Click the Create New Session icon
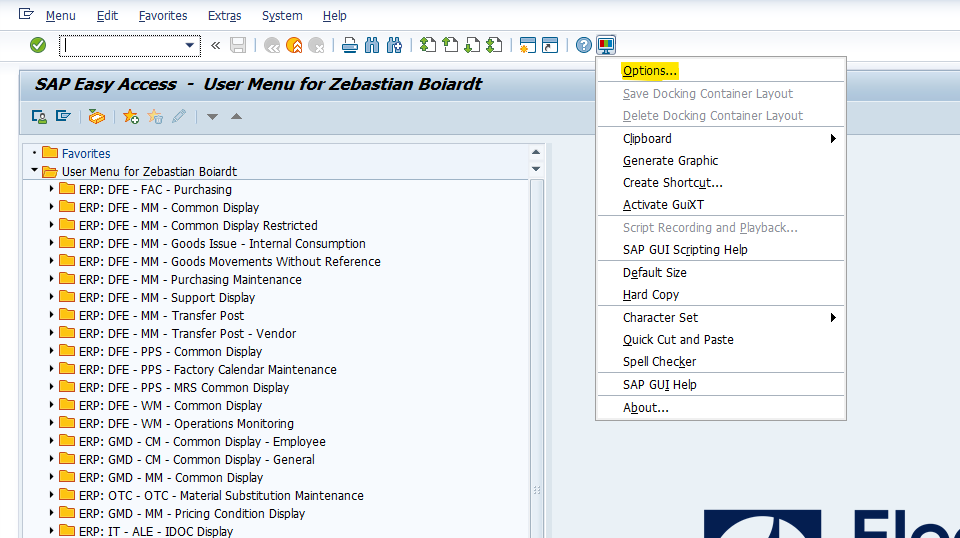960x538 pixels. [527, 45]
